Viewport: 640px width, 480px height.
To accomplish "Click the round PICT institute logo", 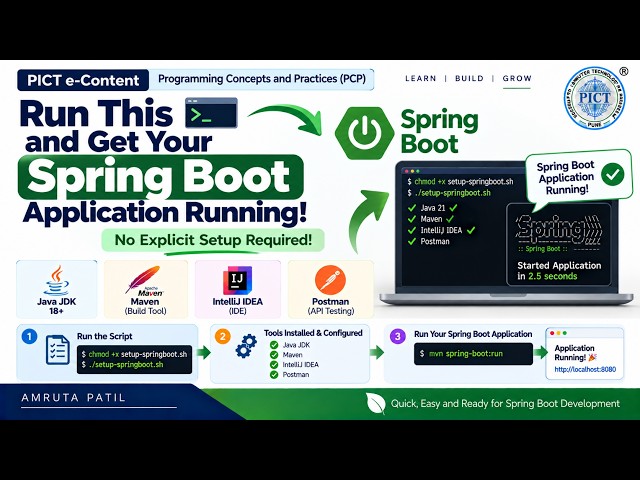I will click(594, 99).
